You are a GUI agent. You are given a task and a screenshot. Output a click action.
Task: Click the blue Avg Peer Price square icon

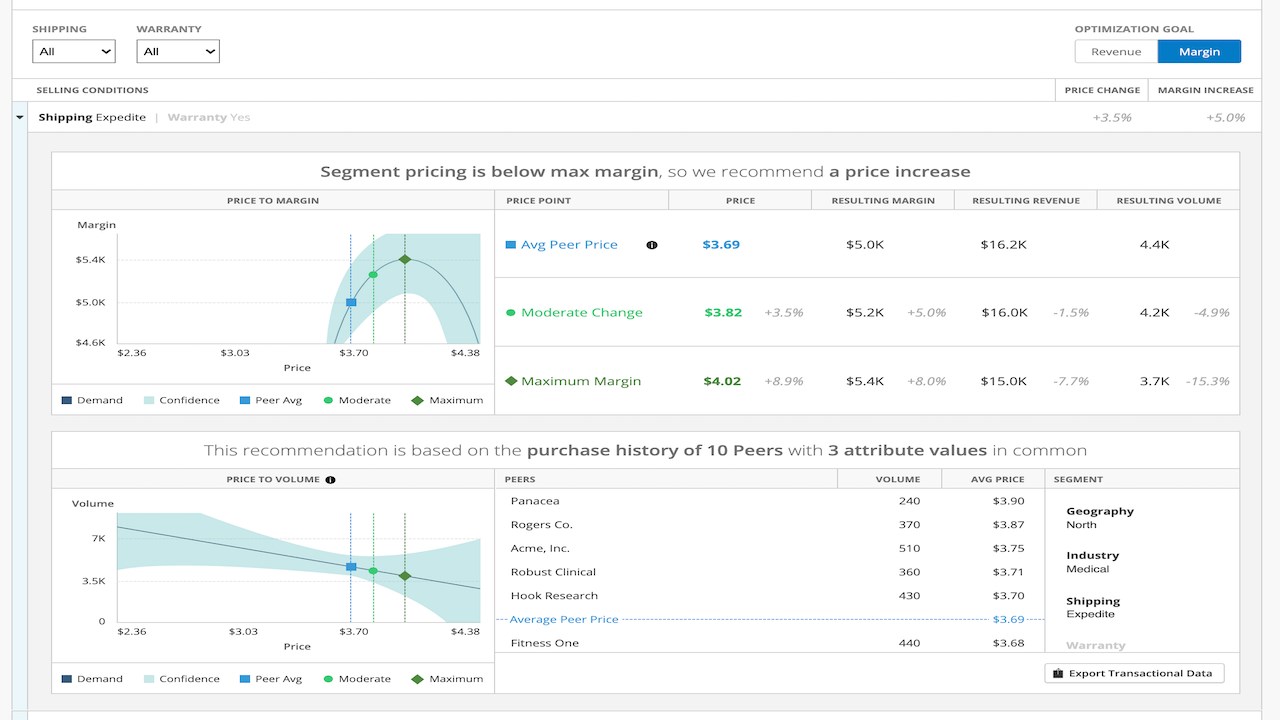click(511, 245)
